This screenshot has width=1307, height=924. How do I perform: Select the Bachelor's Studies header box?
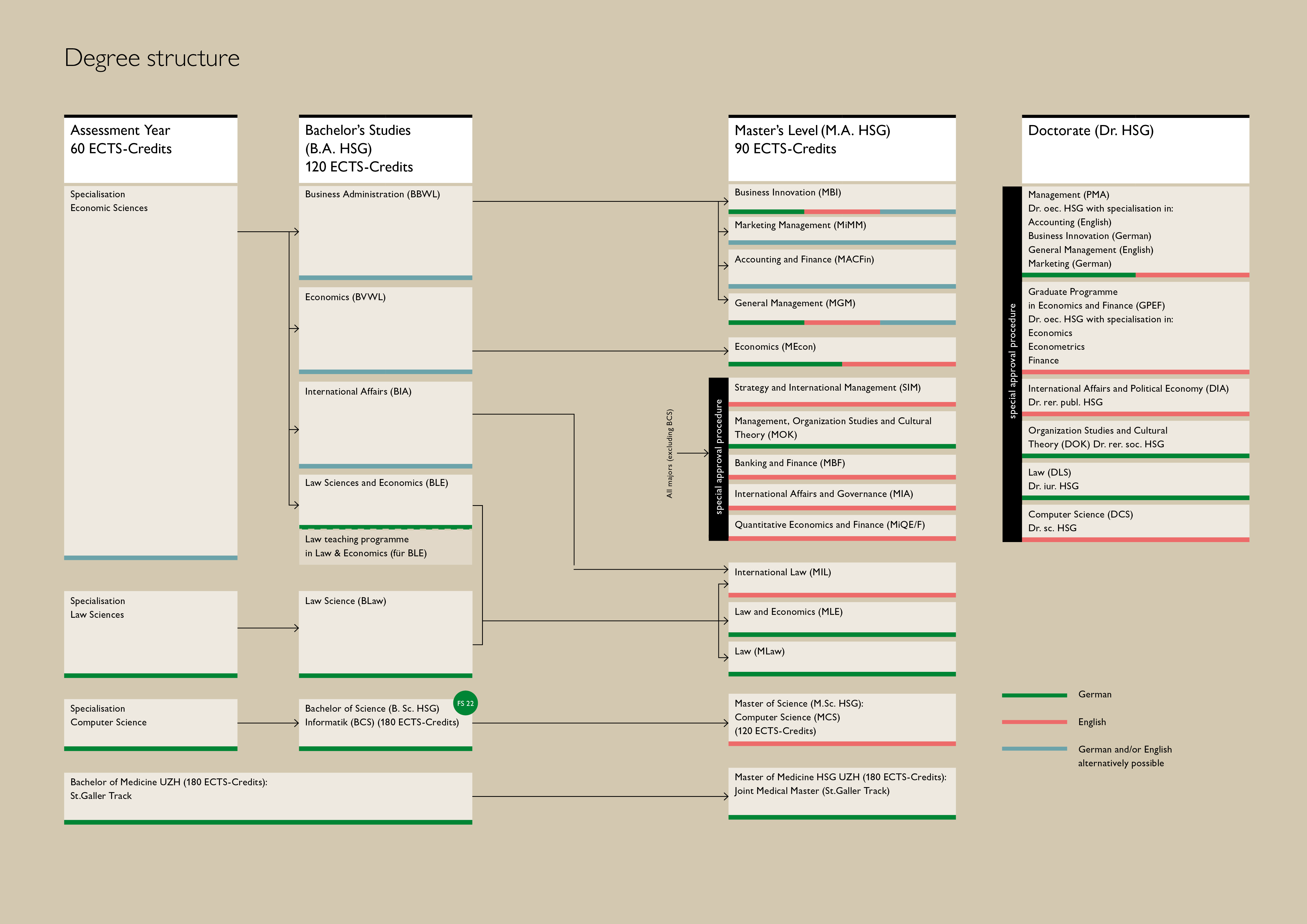pyautogui.click(x=385, y=149)
